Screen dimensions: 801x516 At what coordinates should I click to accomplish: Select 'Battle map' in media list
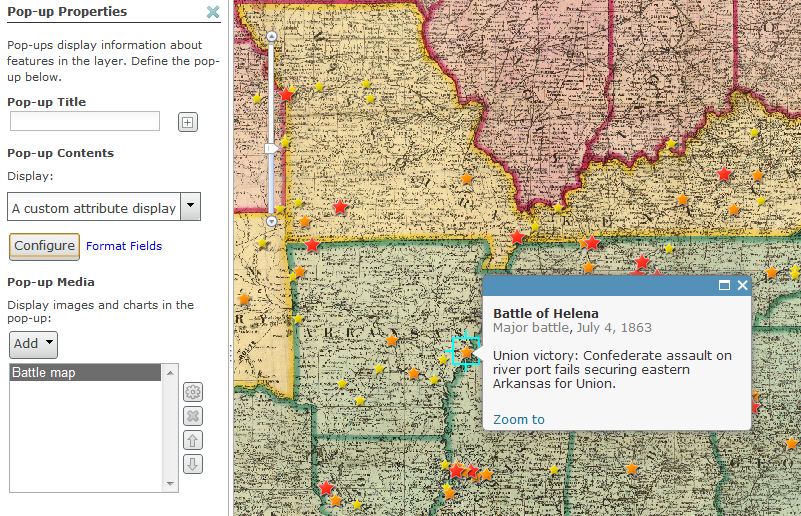[85, 372]
